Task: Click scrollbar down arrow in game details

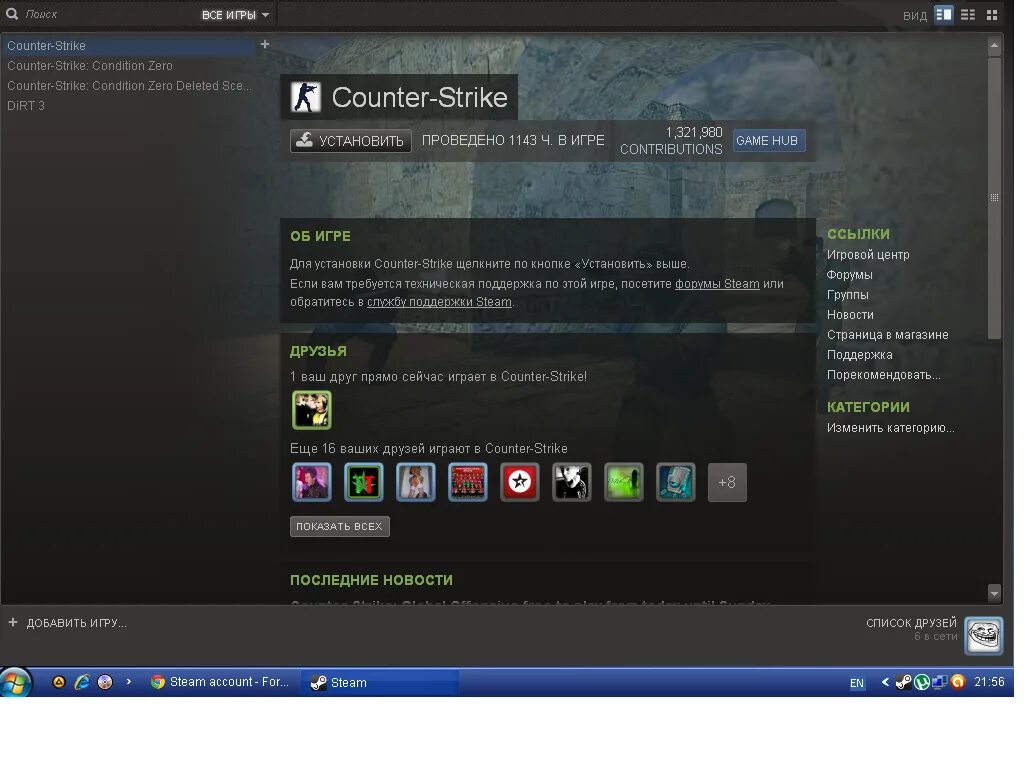Action: coord(994,593)
